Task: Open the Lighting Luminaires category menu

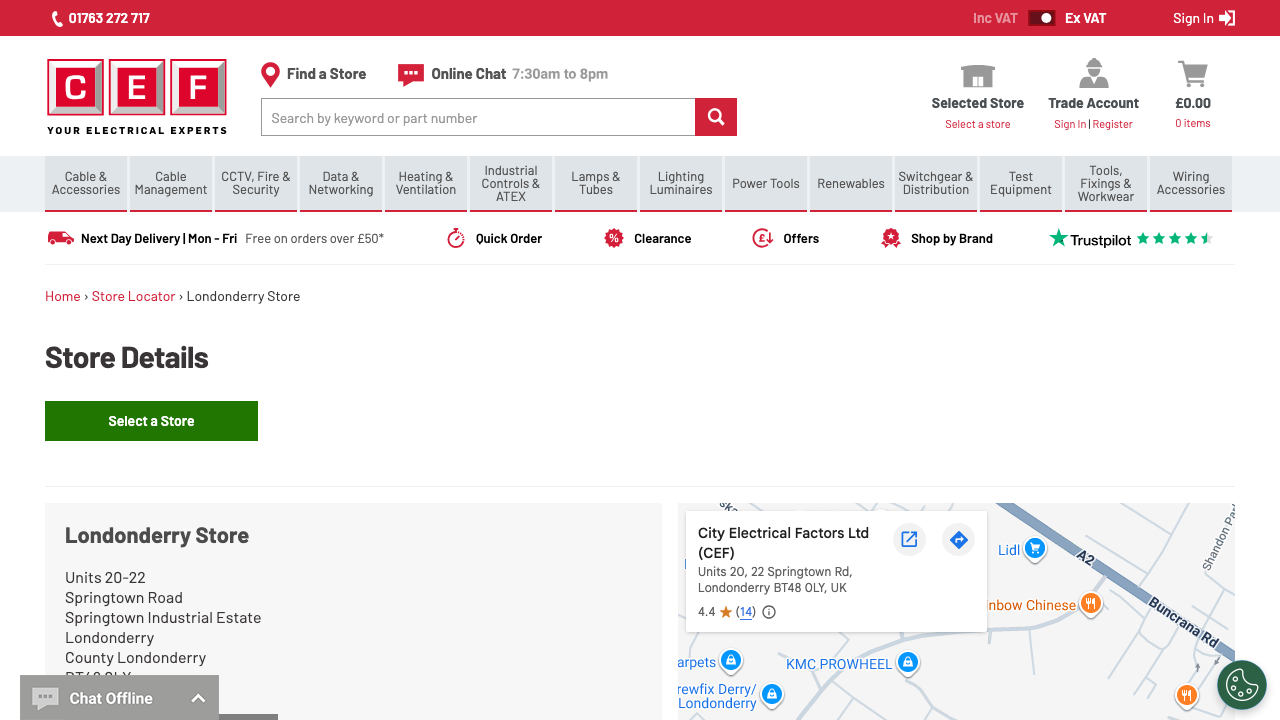Action: coord(680,183)
